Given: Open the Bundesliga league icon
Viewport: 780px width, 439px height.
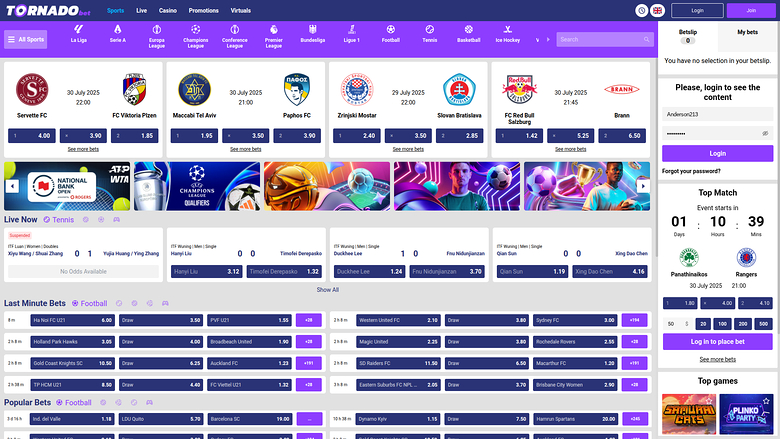Looking at the screenshot, I should pyautogui.click(x=312, y=35).
